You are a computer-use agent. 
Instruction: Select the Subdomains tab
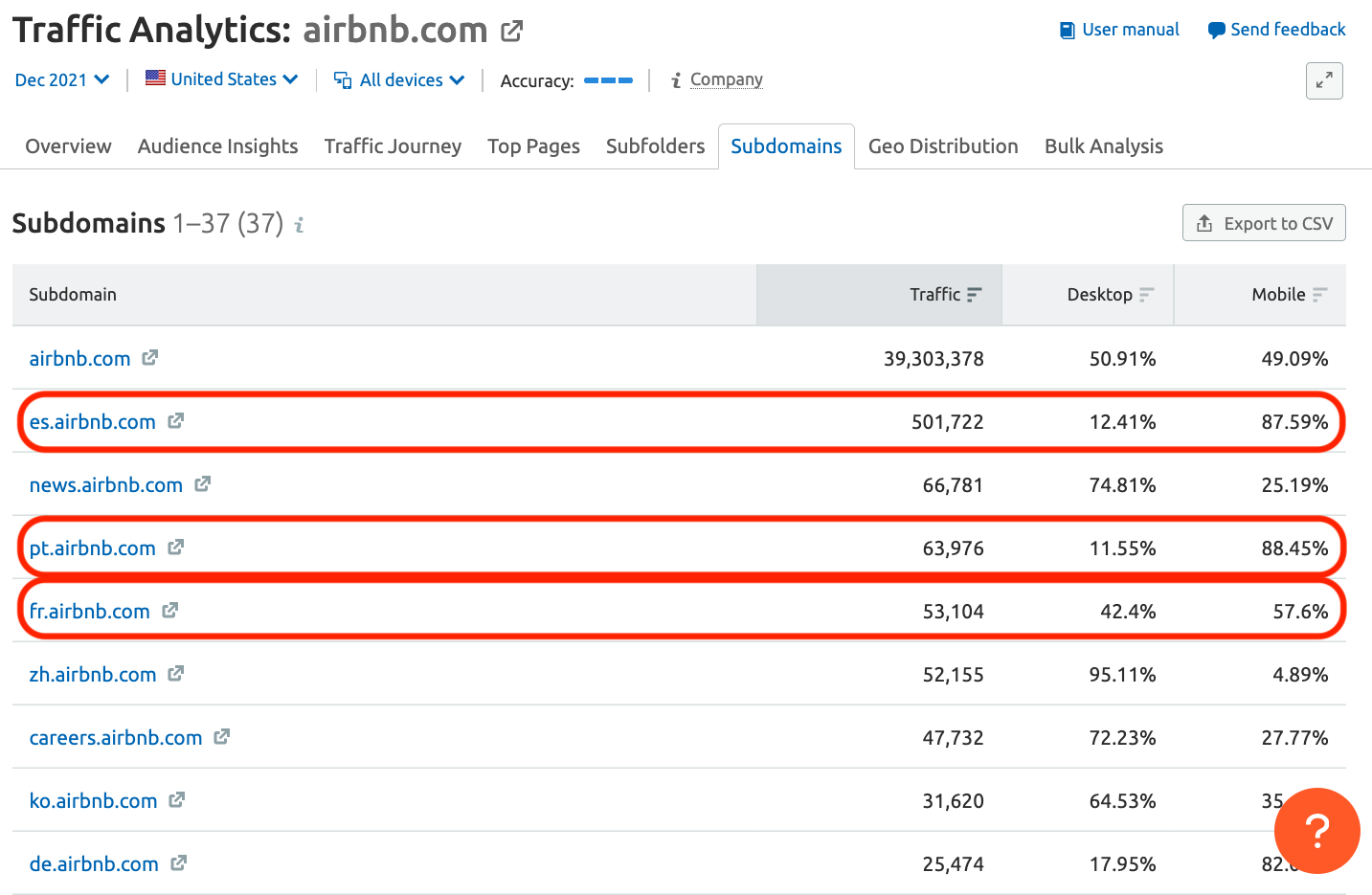pos(786,146)
